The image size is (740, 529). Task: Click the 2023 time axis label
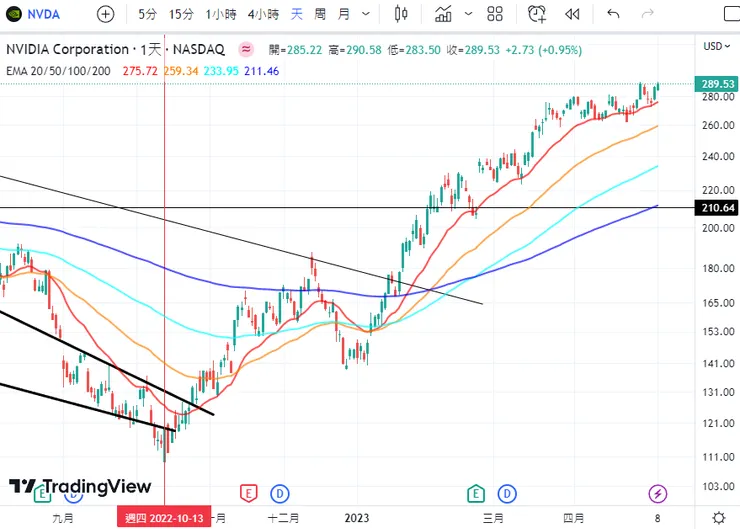tap(357, 518)
